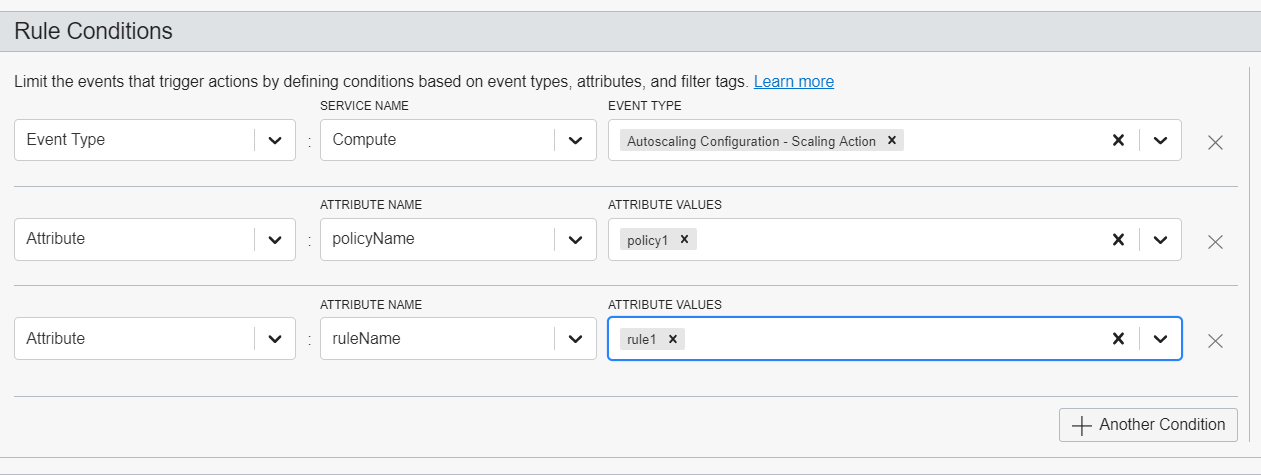This screenshot has width=1261, height=475.
Task: Remove the policyName attribute condition row
Action: 1215,241
